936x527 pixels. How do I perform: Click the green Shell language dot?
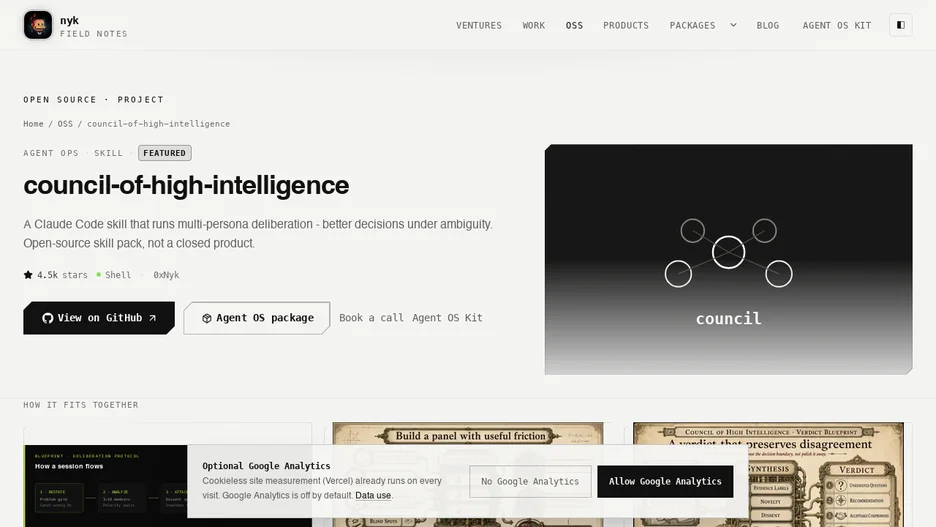click(x=98, y=275)
